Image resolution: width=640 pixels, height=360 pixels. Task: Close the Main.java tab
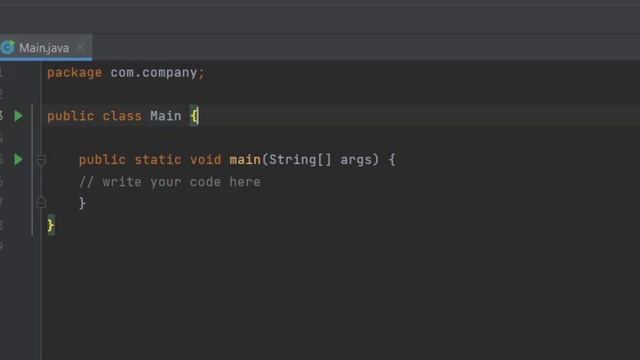pos(80,47)
